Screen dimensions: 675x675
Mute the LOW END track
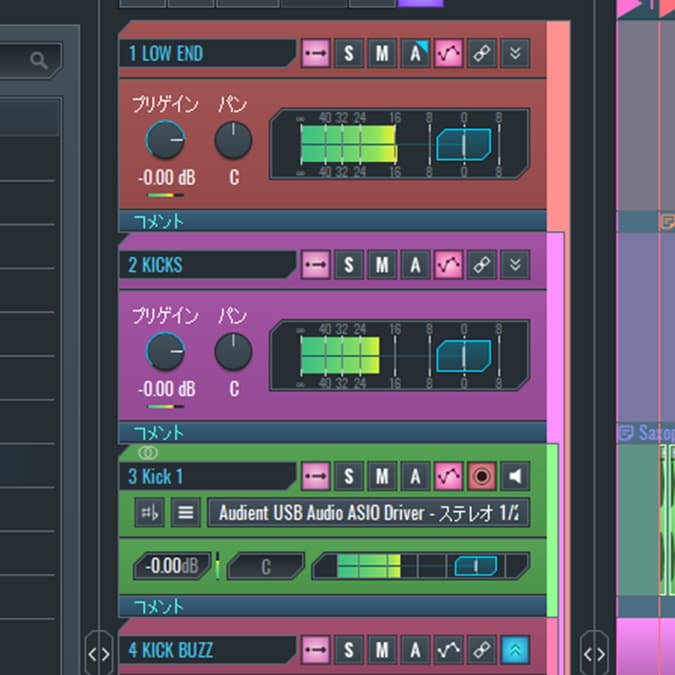click(x=382, y=53)
